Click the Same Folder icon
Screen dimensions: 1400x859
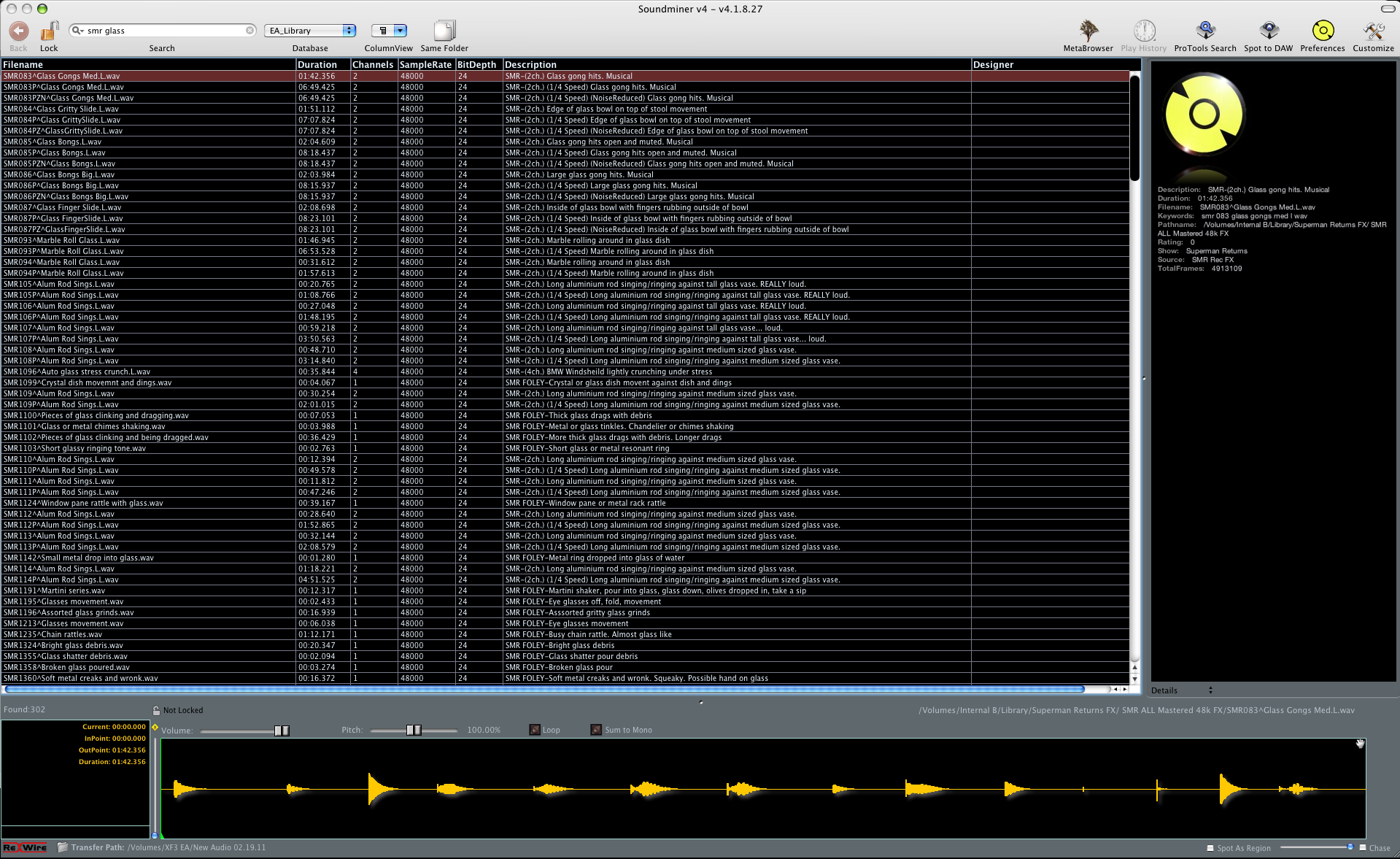click(444, 31)
